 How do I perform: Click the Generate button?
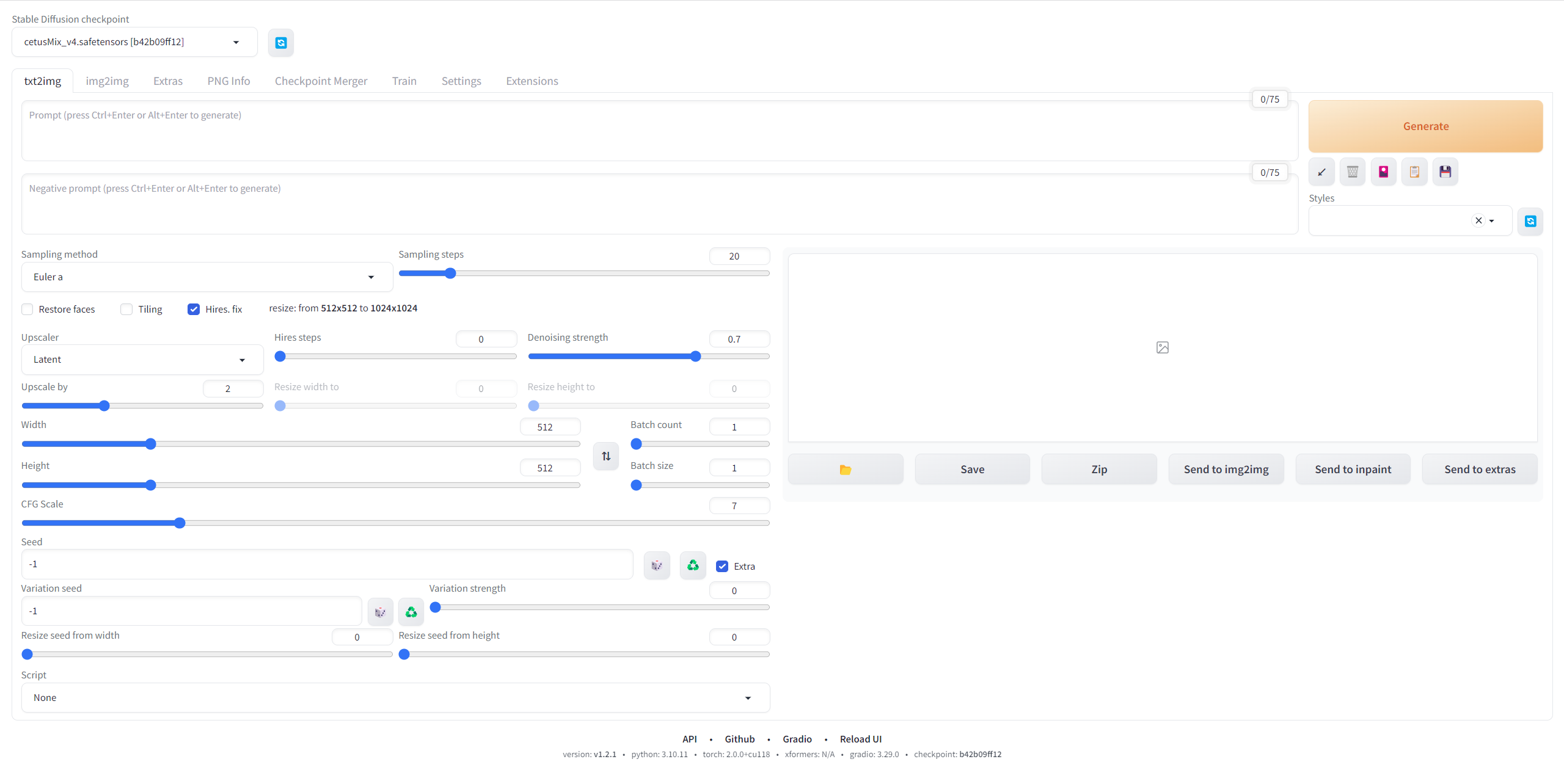(1425, 126)
